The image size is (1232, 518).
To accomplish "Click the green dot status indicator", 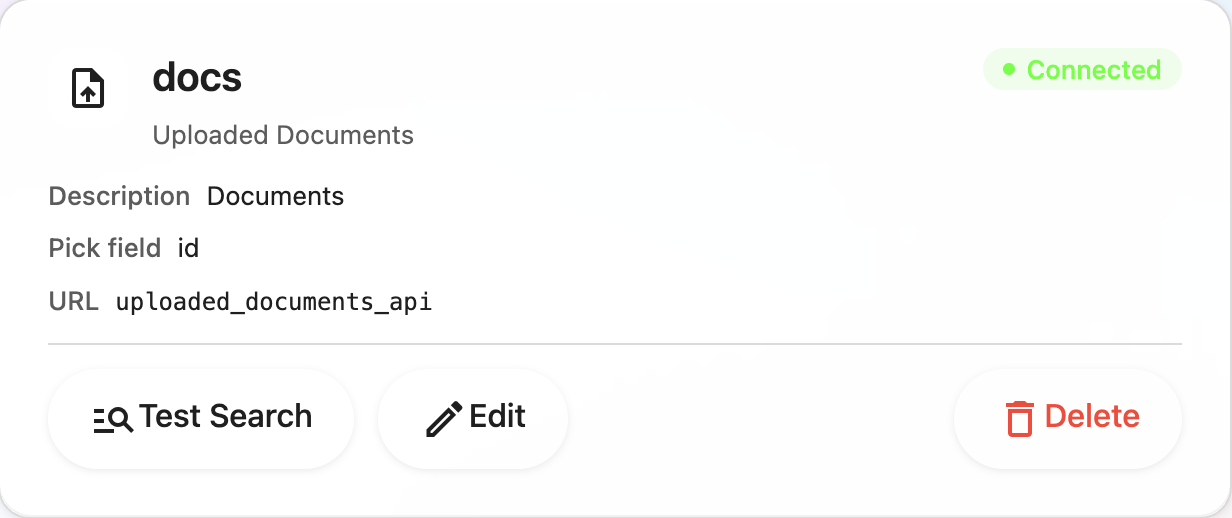I will pos(1009,70).
